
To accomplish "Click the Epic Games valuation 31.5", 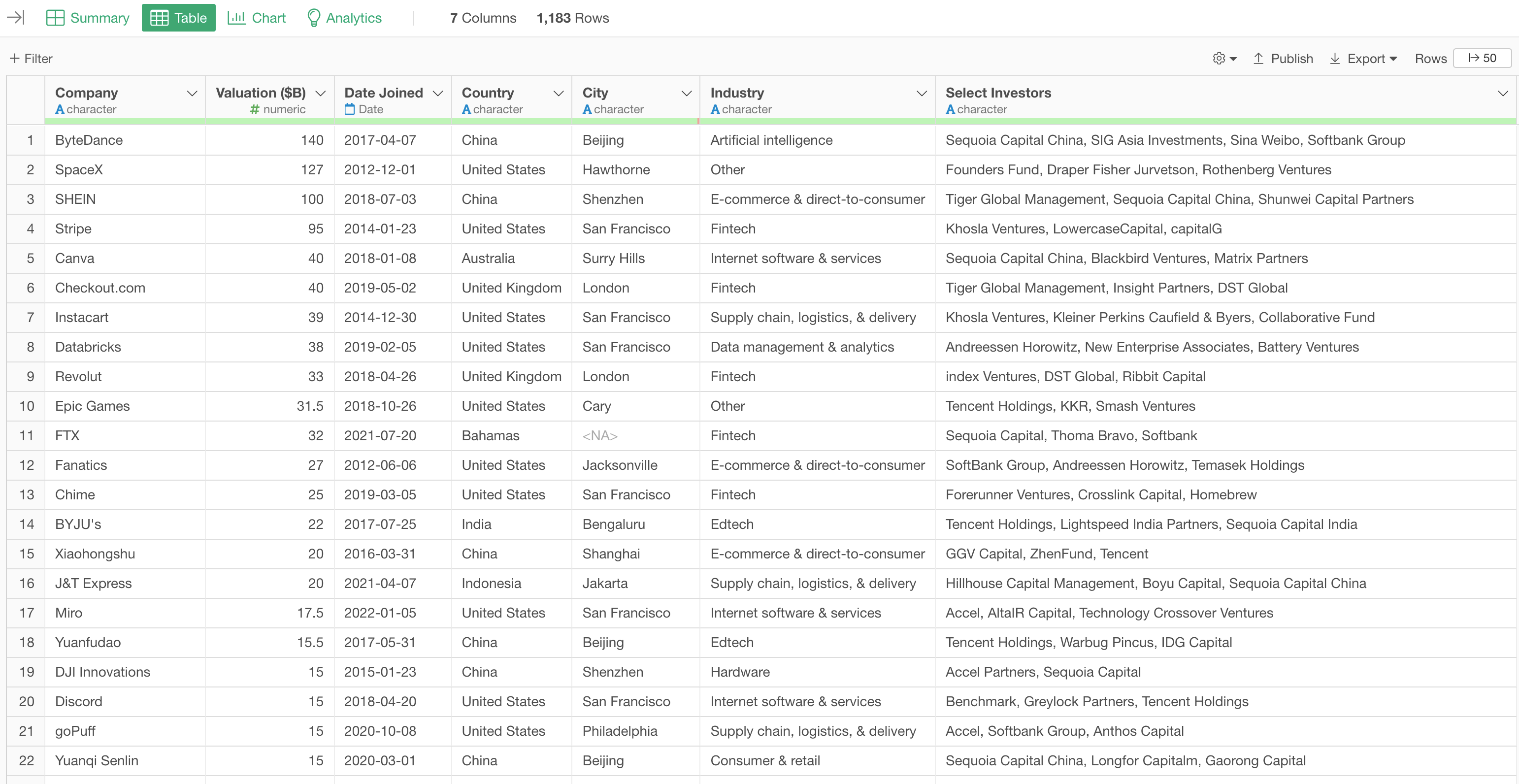I will pyautogui.click(x=270, y=406).
